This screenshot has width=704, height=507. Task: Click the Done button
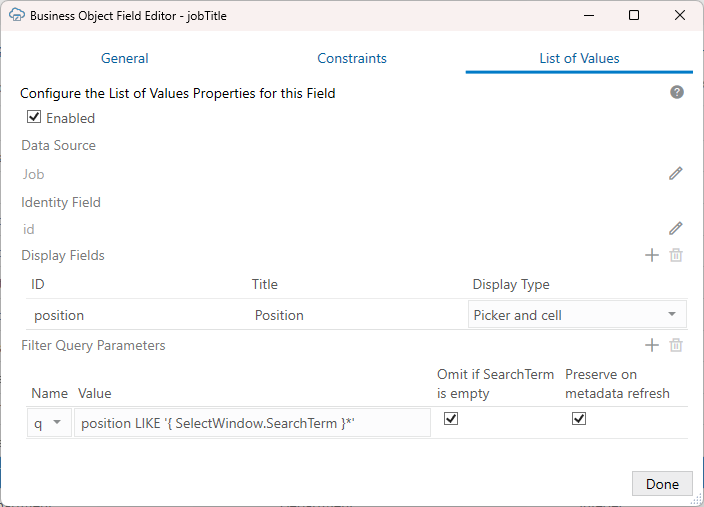click(662, 484)
